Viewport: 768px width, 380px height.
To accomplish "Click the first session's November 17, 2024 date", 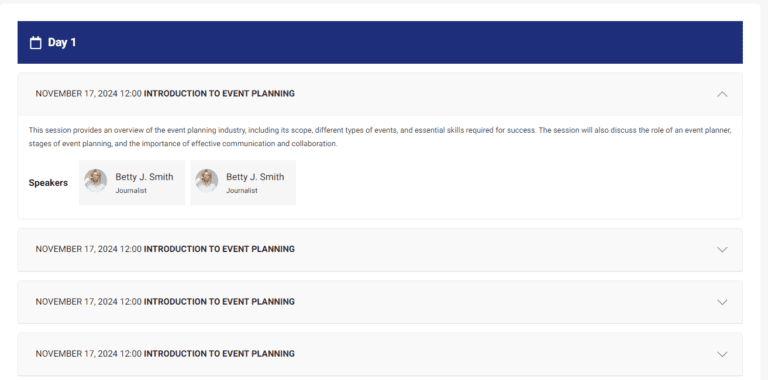I will click(x=76, y=94).
